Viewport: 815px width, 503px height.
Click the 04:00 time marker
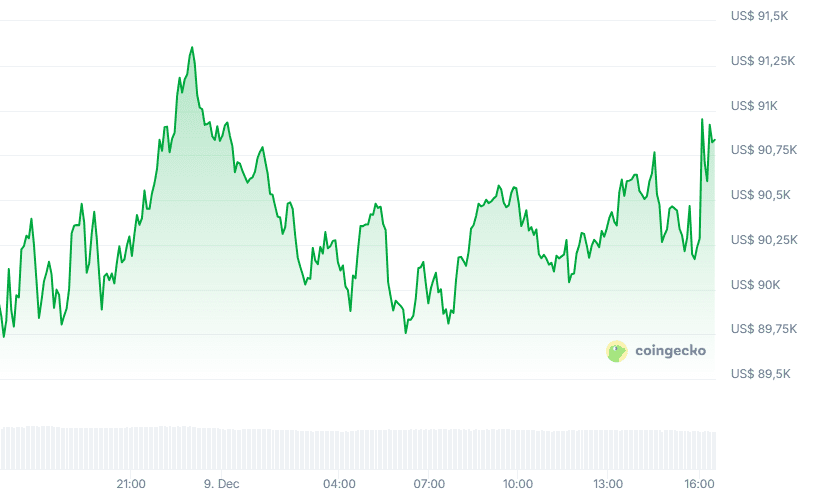tap(340, 484)
